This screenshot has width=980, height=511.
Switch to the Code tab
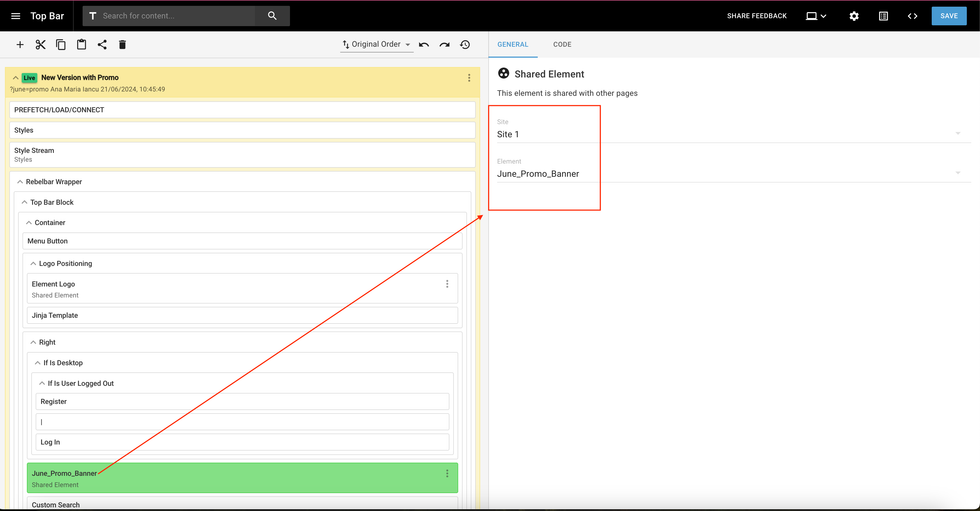tap(562, 45)
